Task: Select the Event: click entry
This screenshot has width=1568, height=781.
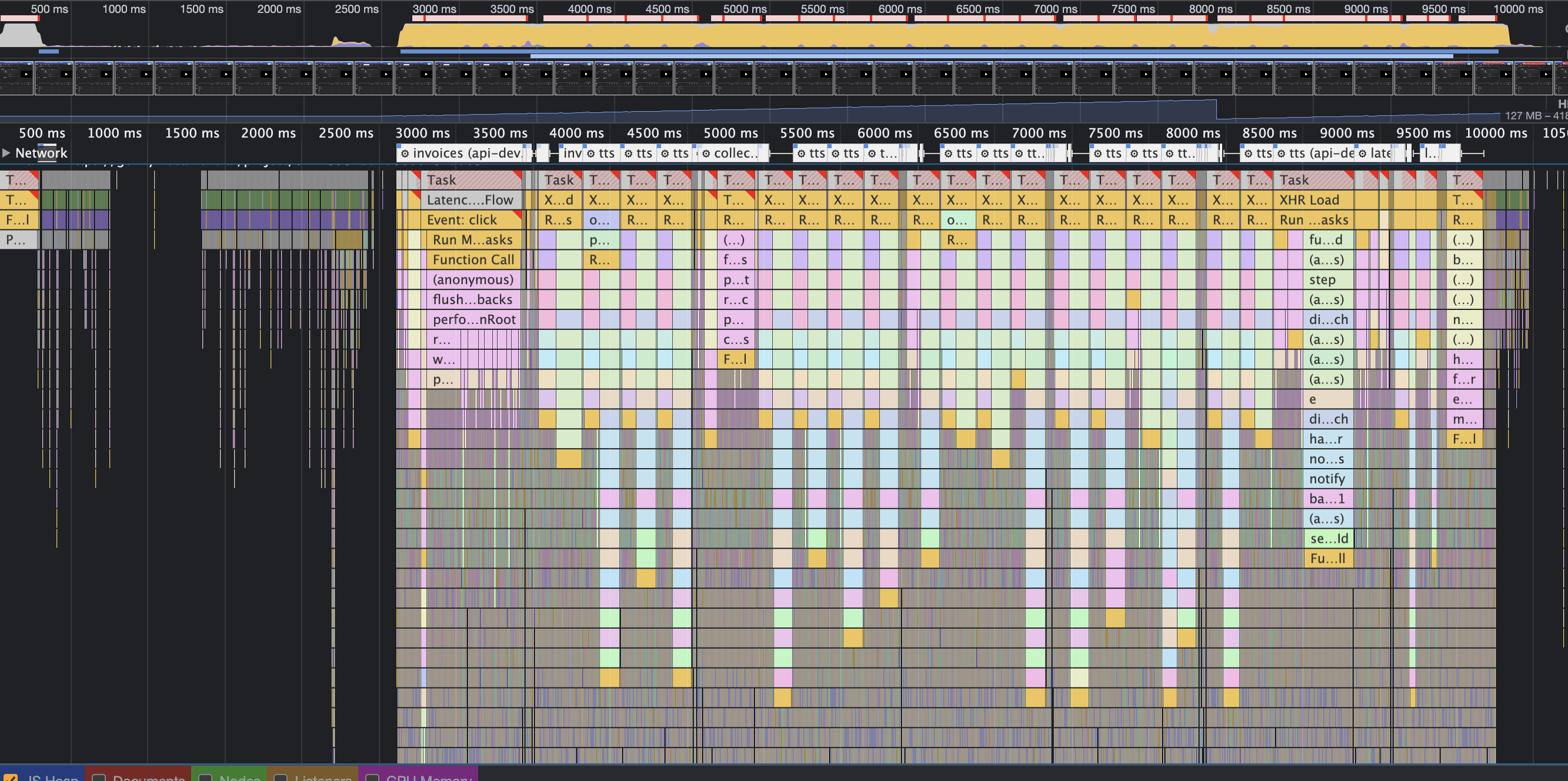Action: [x=461, y=220]
